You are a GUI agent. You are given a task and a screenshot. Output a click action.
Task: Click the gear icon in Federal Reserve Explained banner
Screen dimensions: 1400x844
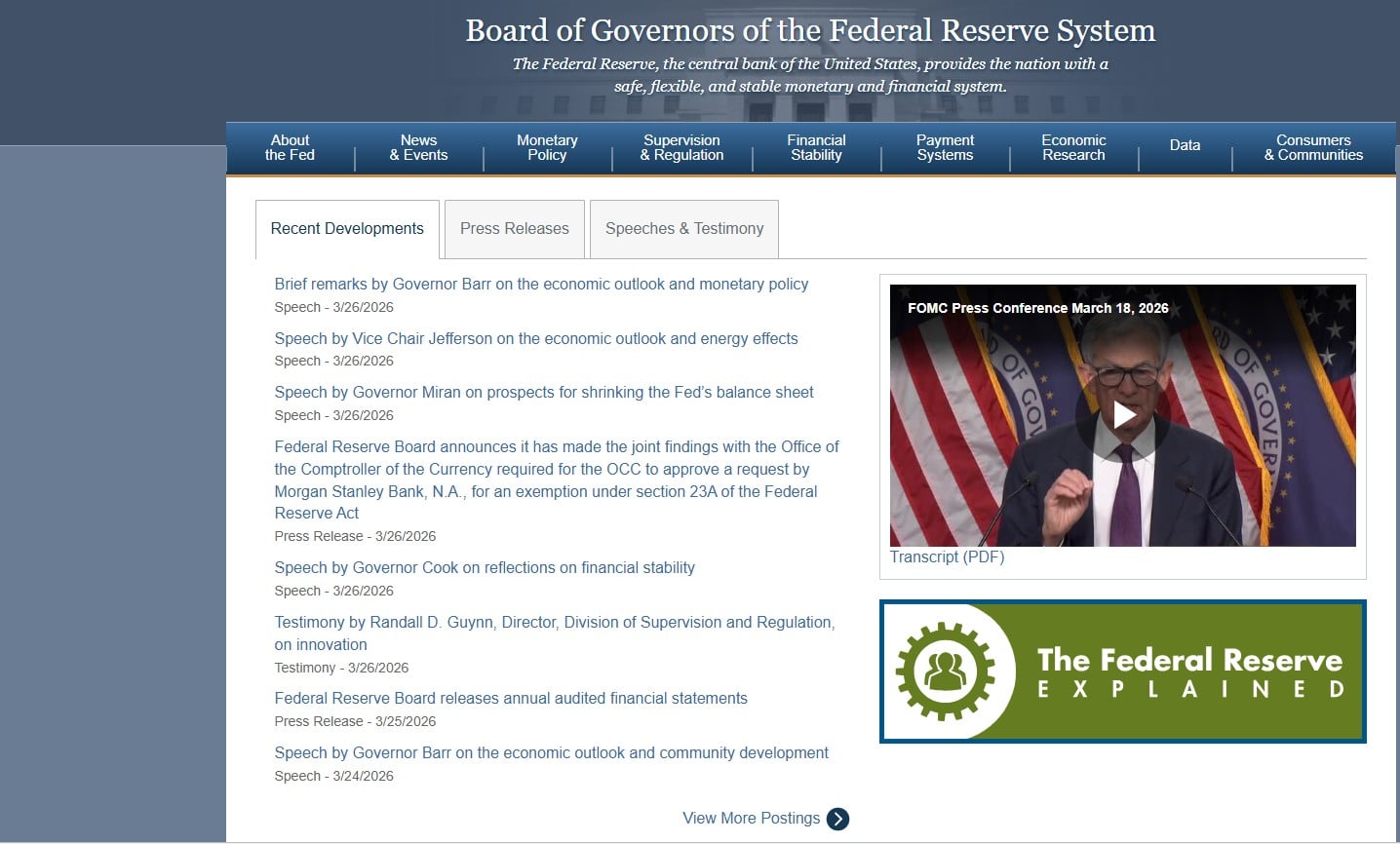pyautogui.click(x=945, y=671)
